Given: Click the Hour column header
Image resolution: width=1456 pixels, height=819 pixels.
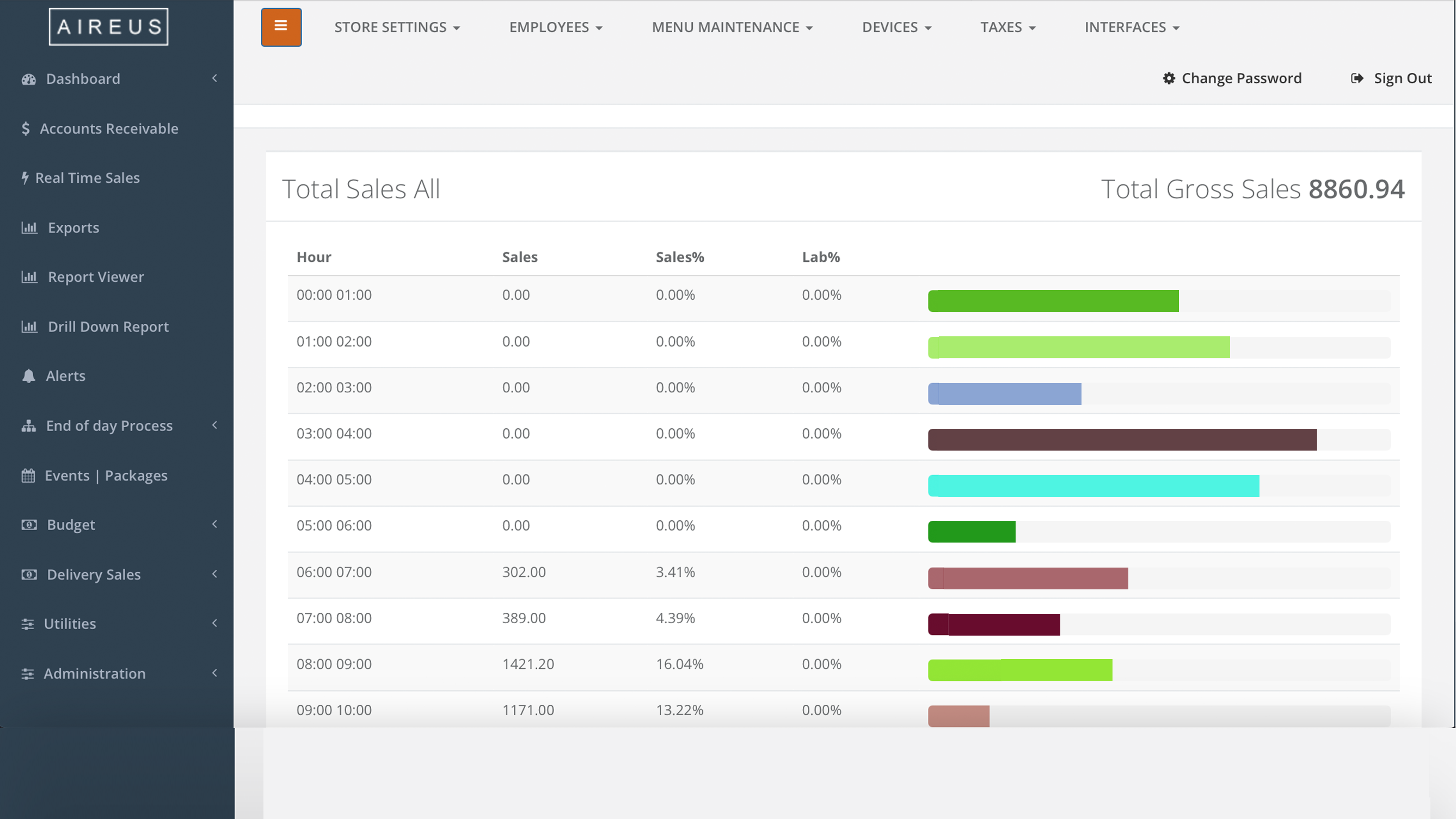Looking at the screenshot, I should (x=314, y=257).
